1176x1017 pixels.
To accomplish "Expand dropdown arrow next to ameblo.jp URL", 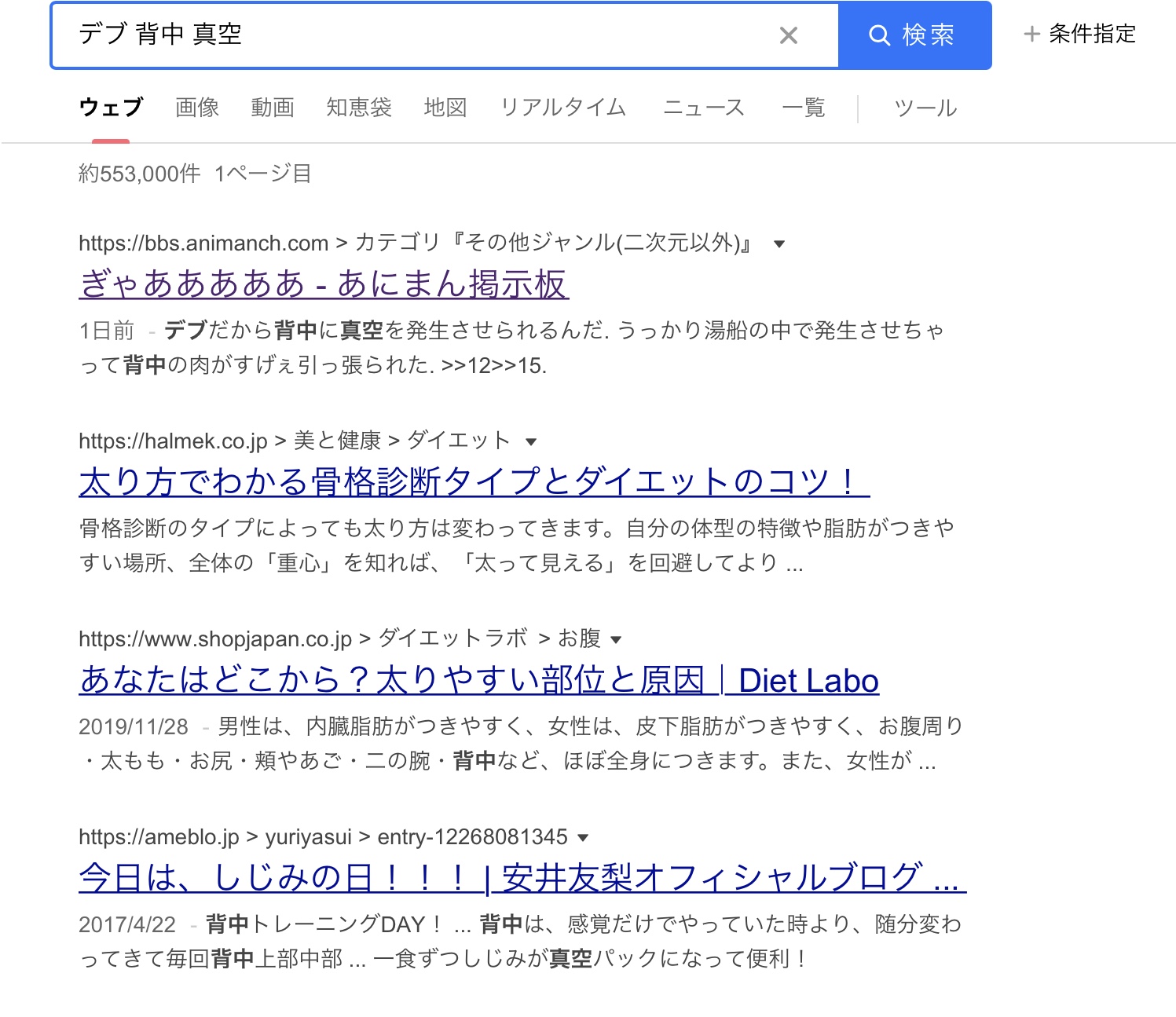I will pos(583,838).
